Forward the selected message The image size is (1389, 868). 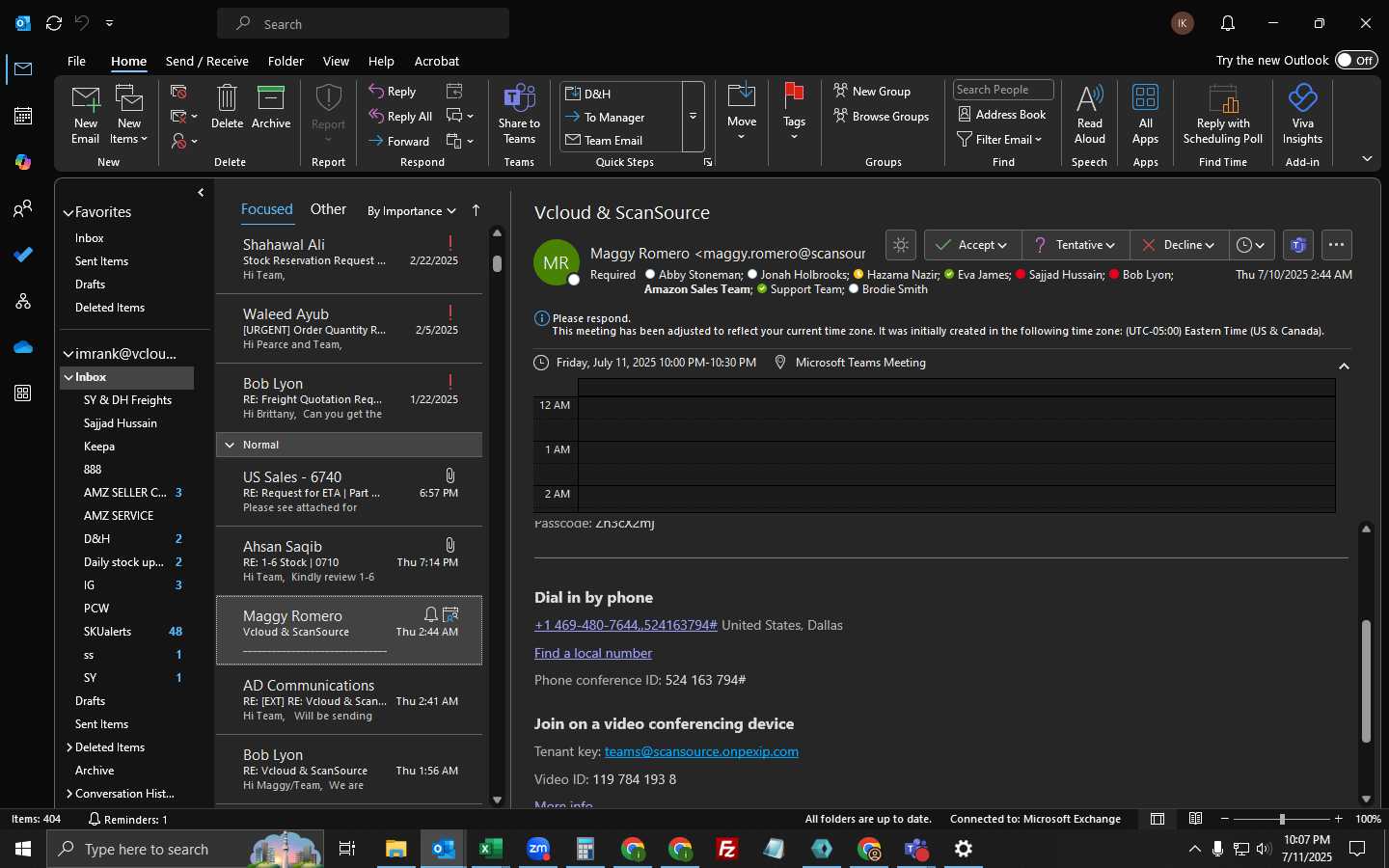coord(399,141)
